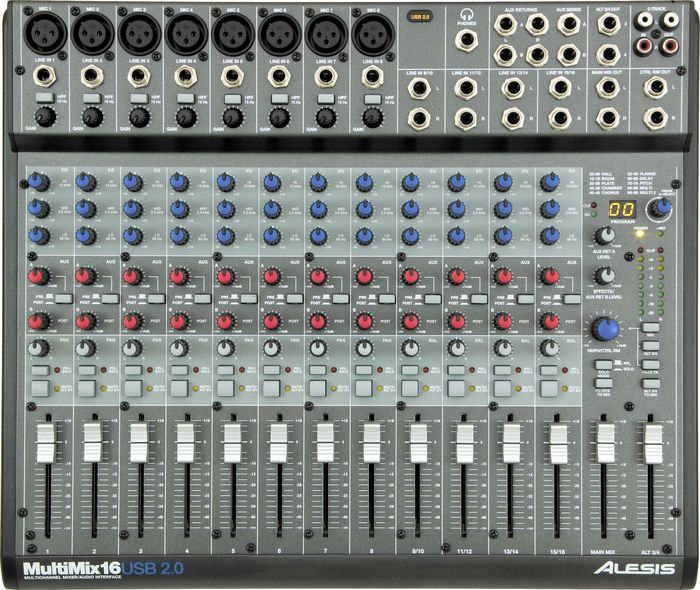700x590 pixels.
Task: Click the channel 2 AUX A red knob
Action: click(85, 276)
